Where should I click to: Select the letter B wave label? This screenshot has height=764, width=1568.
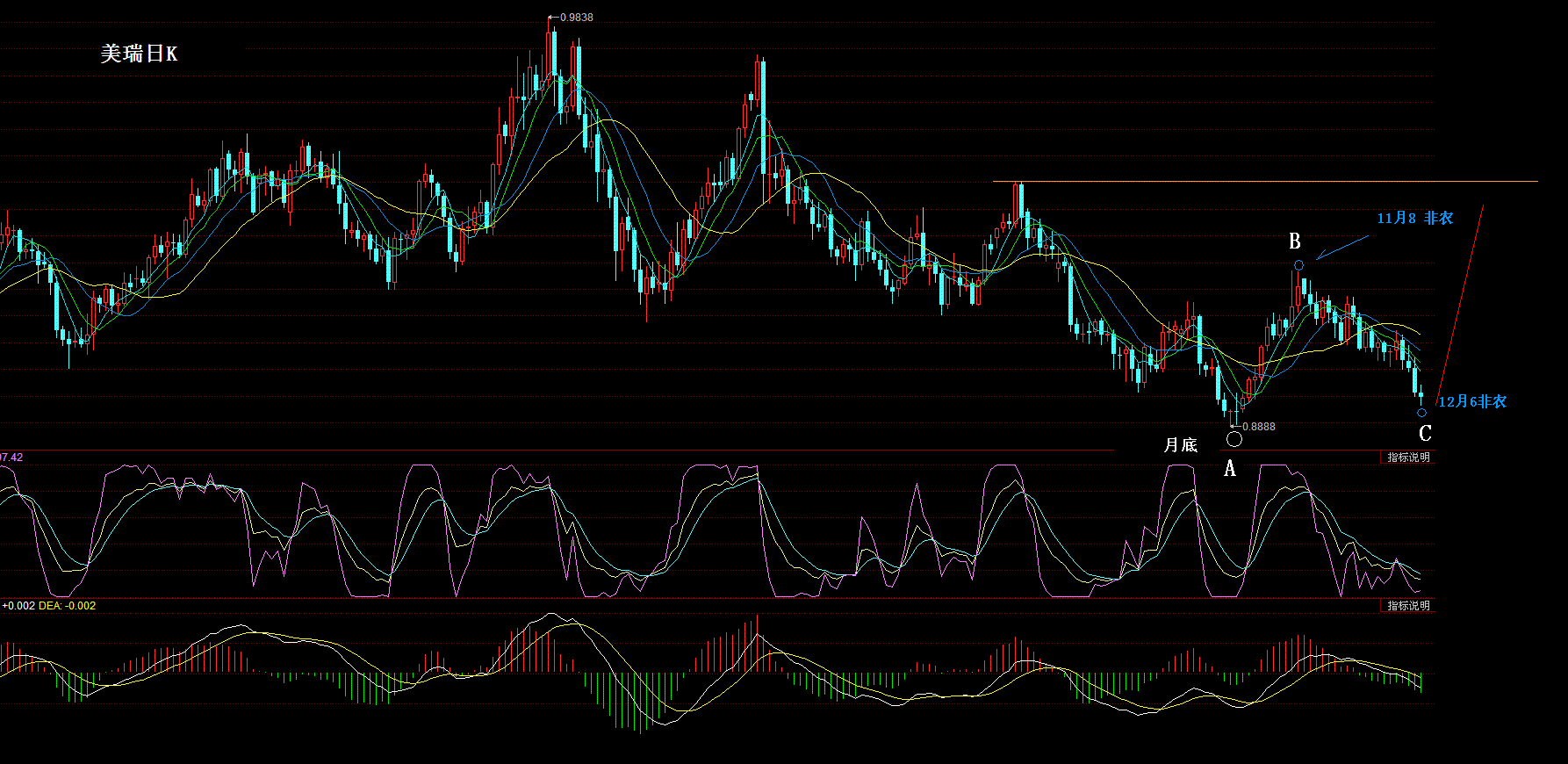point(1295,241)
